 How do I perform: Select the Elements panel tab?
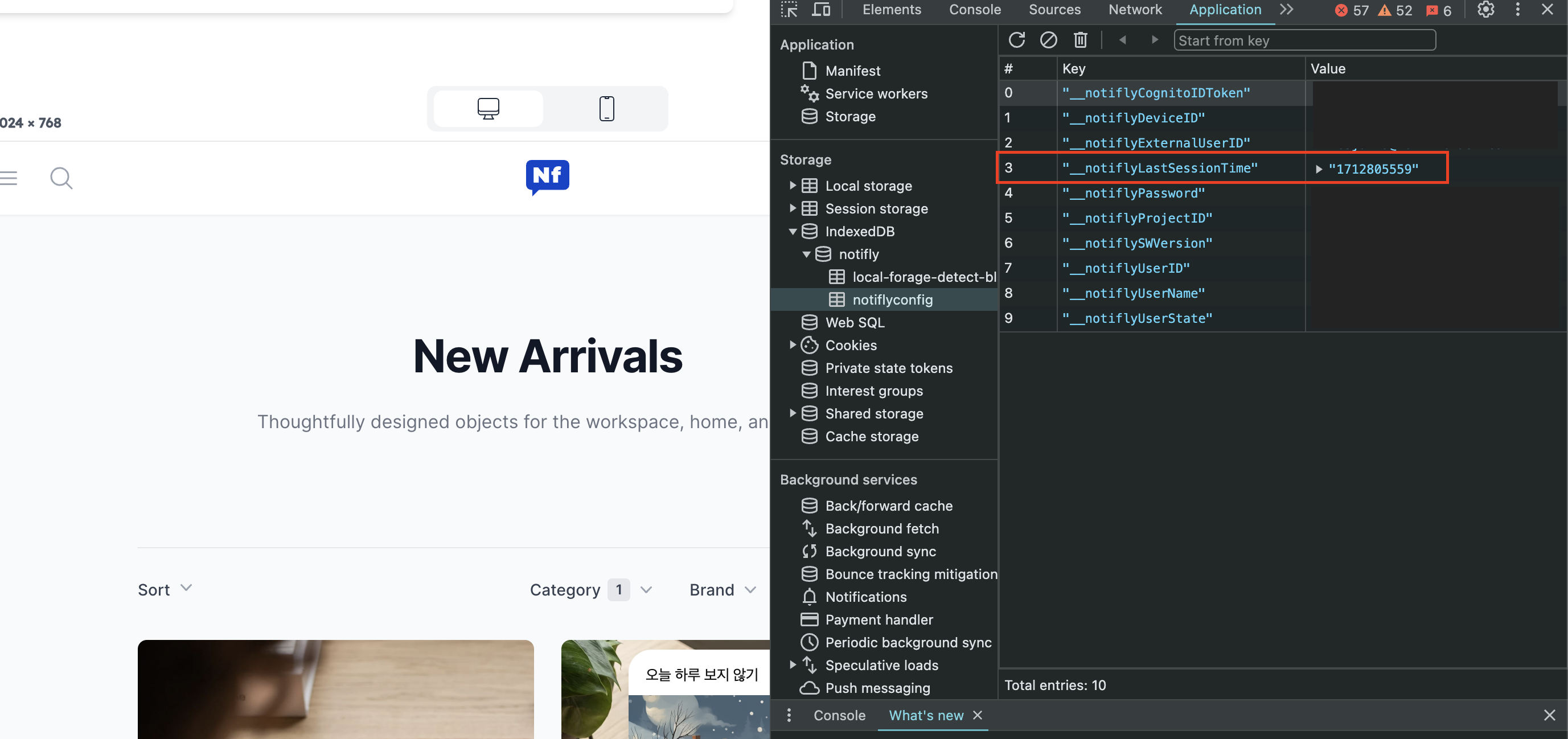[x=892, y=8]
